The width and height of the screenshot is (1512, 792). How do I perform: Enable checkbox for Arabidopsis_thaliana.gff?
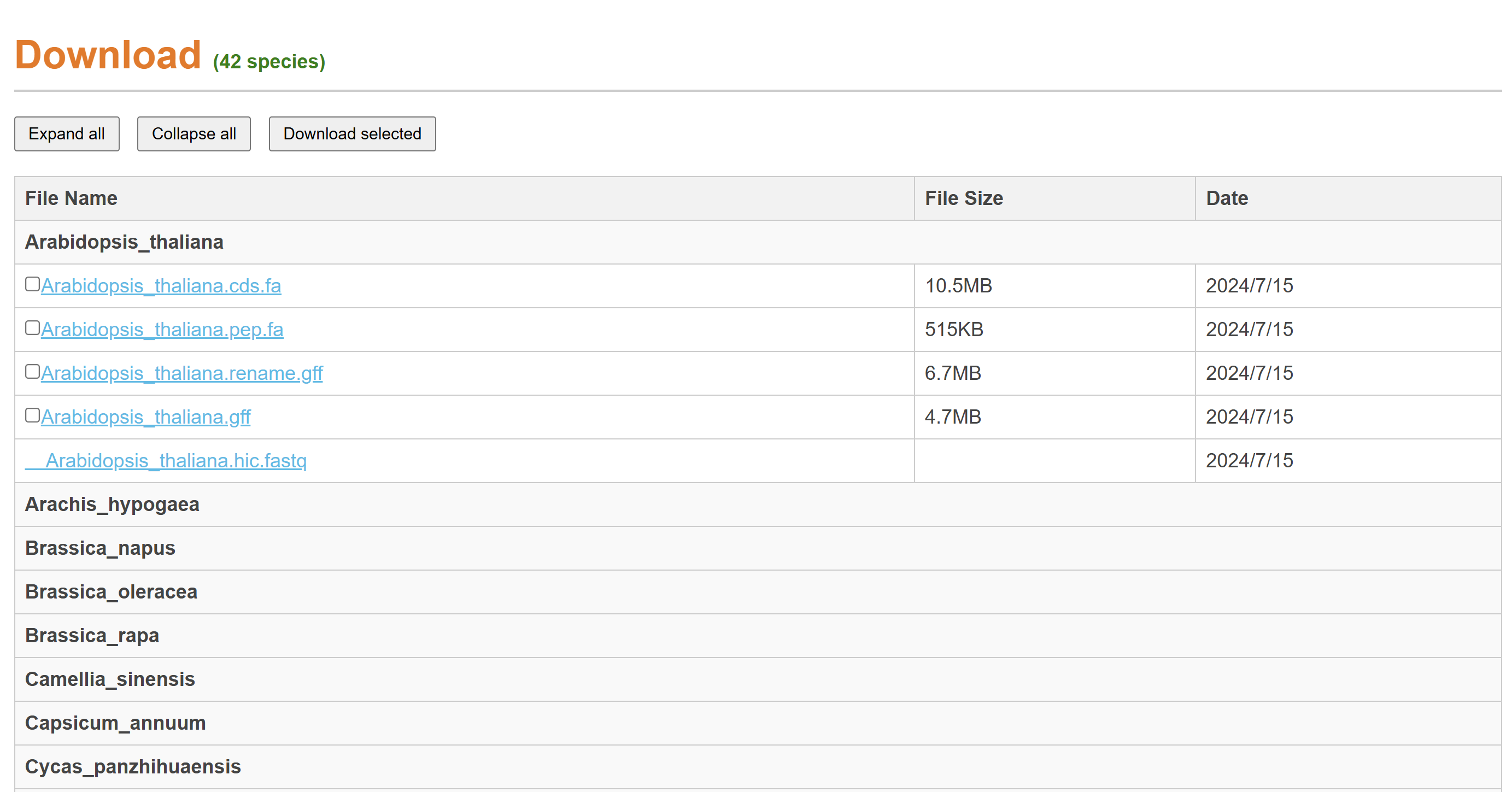32,415
